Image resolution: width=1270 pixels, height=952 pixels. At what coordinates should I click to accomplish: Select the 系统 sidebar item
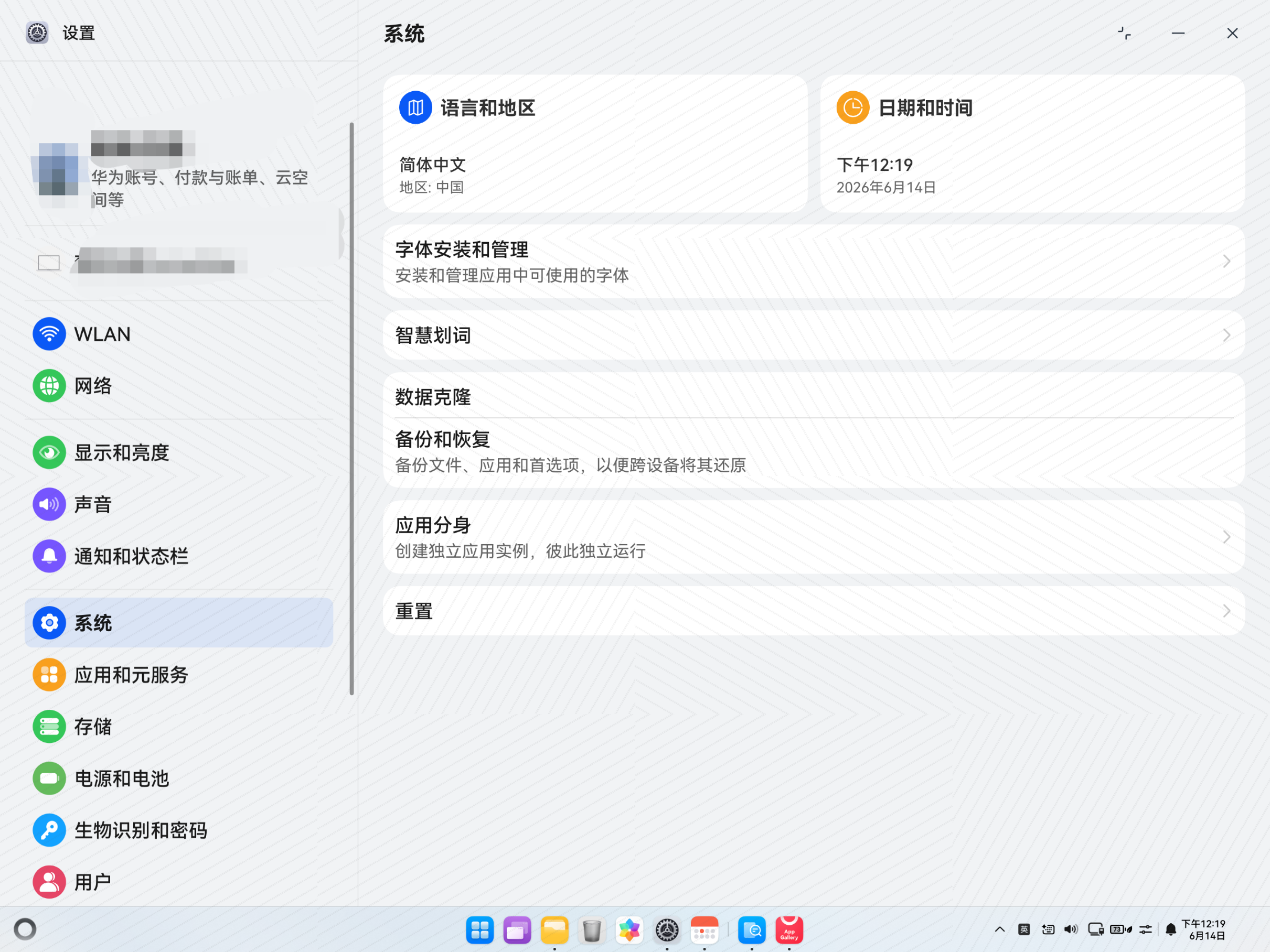point(178,623)
